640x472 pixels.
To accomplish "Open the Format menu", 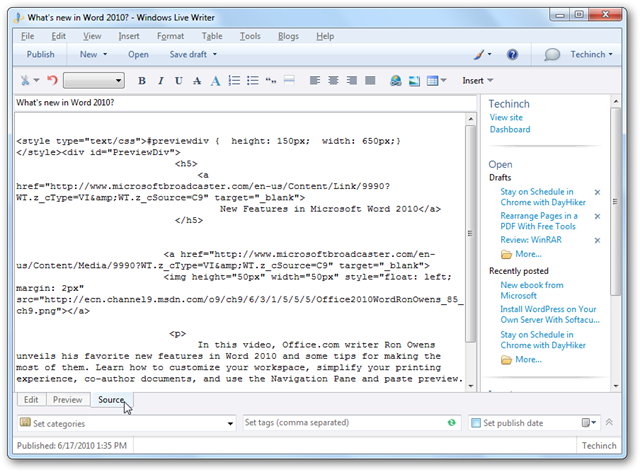I will (x=170, y=36).
